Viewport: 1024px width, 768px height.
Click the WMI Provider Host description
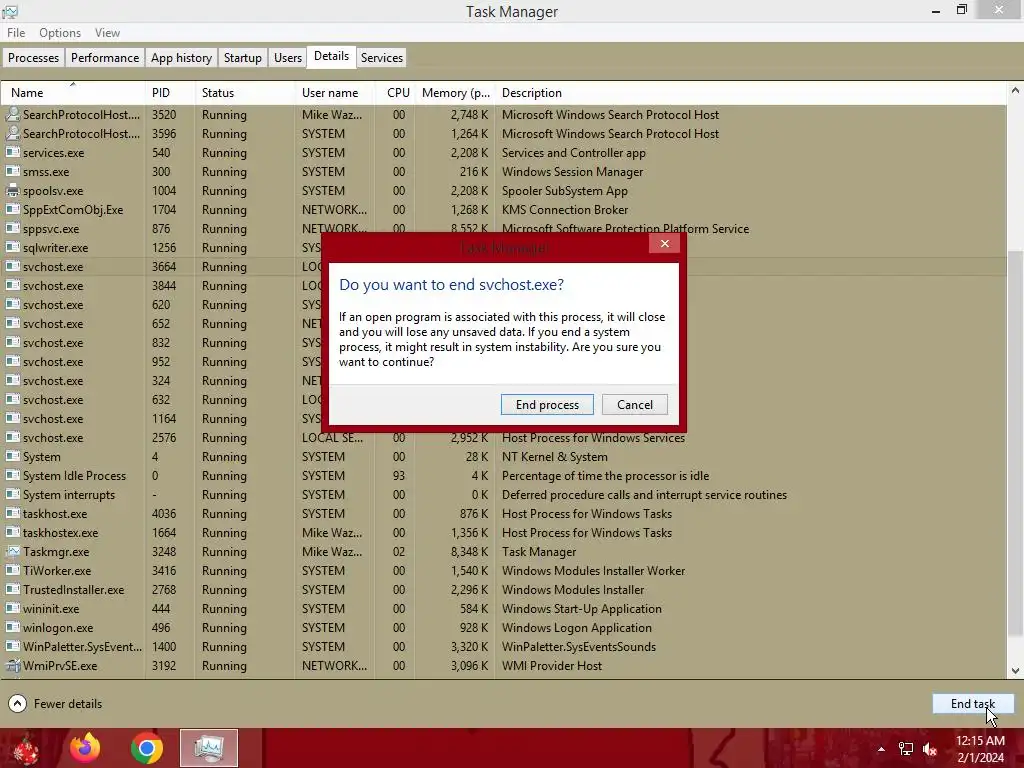click(x=552, y=665)
